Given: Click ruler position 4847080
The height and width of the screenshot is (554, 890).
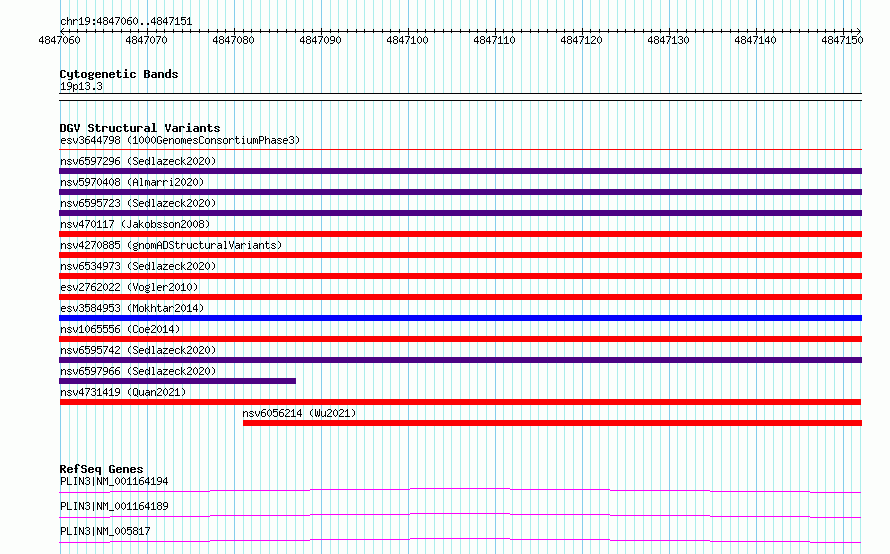Looking at the screenshot, I should point(233,40).
